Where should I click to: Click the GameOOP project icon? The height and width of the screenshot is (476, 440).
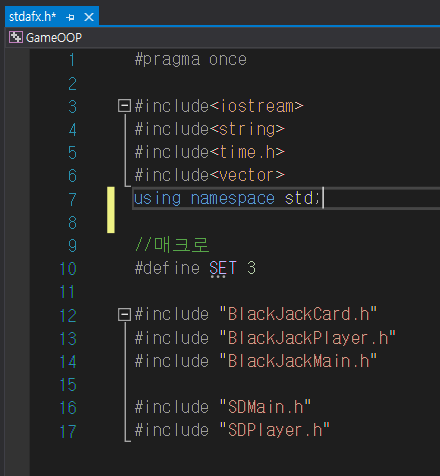(16, 37)
